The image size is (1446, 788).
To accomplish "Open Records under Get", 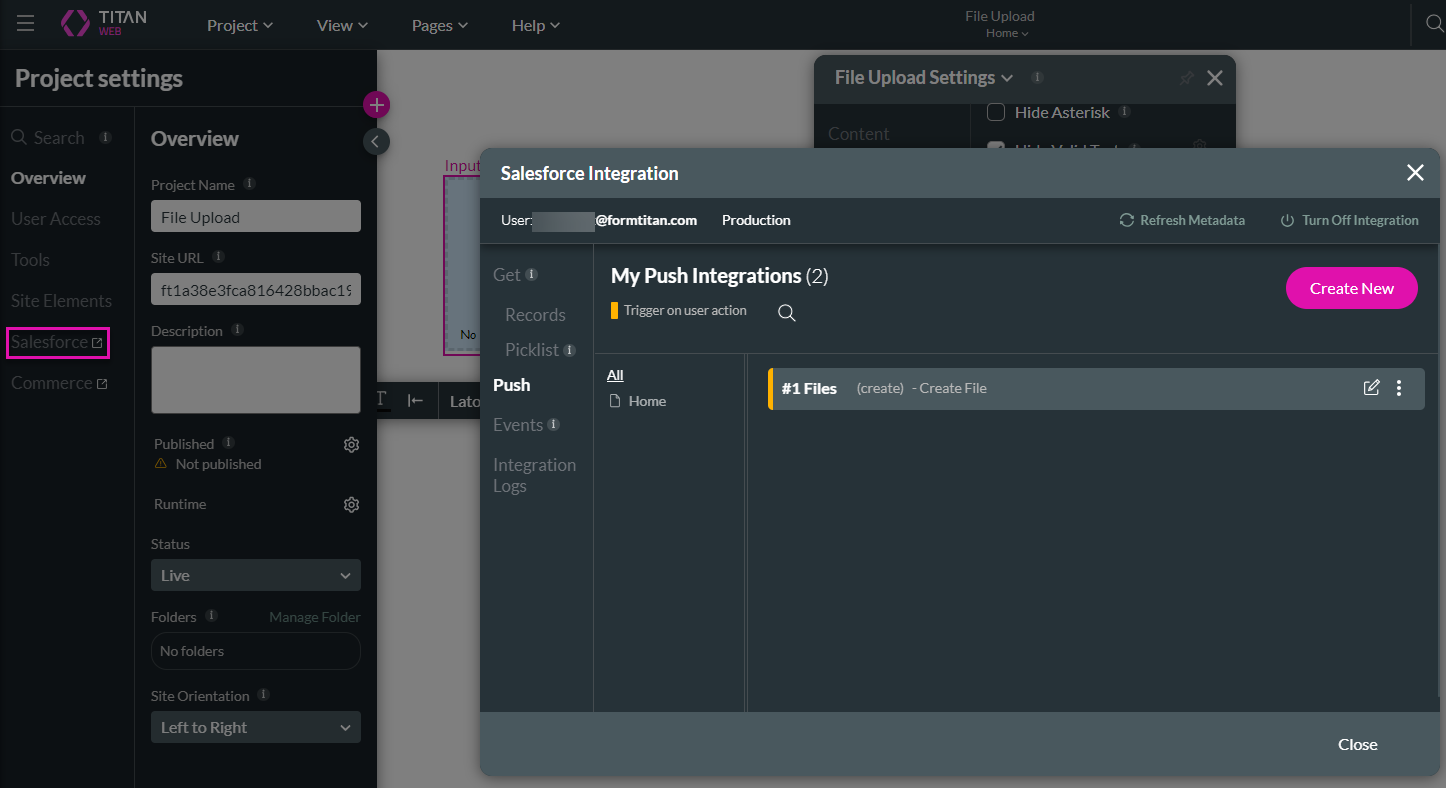I will [535, 315].
